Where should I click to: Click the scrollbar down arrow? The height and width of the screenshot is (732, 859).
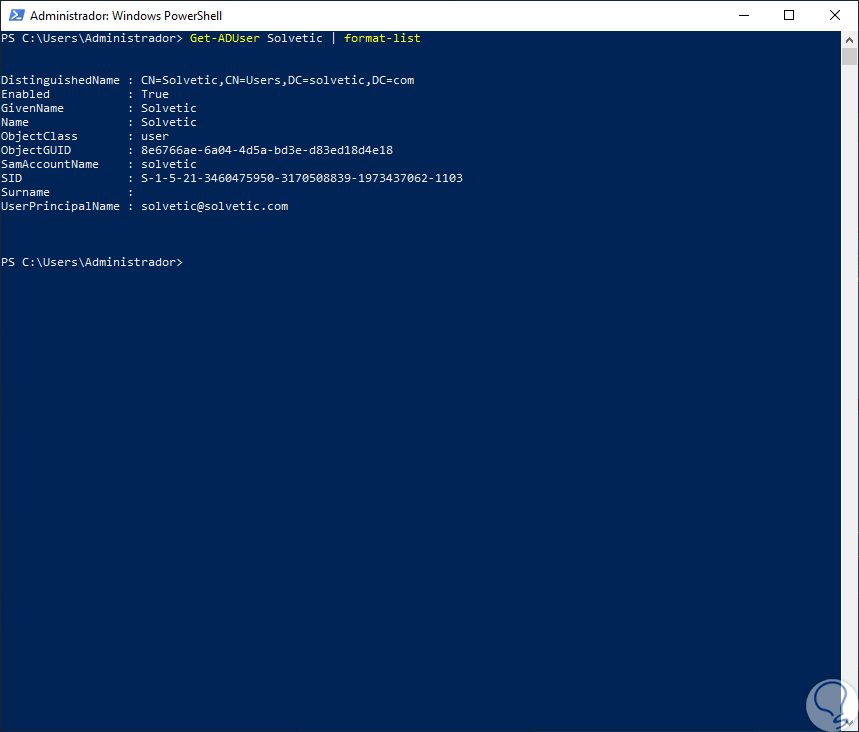(850, 723)
